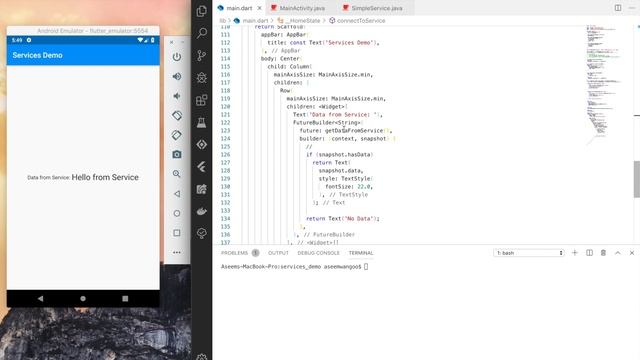The height and width of the screenshot is (360, 640).
Task: Open the terminal selector dropdown '1: bash'
Action: (x=529, y=253)
